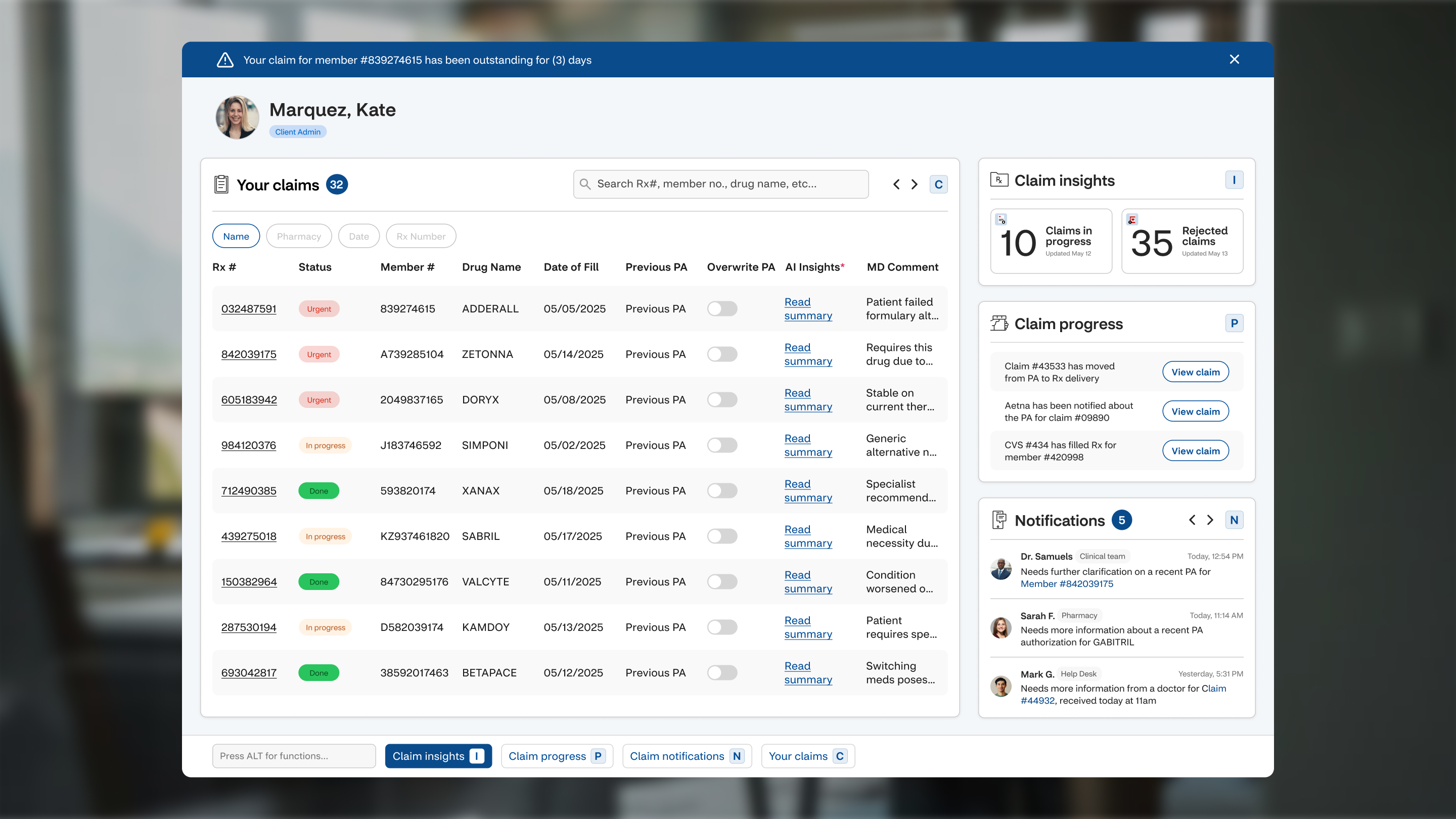The height and width of the screenshot is (819, 1456).
Task: Select the Pharmacy filter tab
Action: coord(298,236)
